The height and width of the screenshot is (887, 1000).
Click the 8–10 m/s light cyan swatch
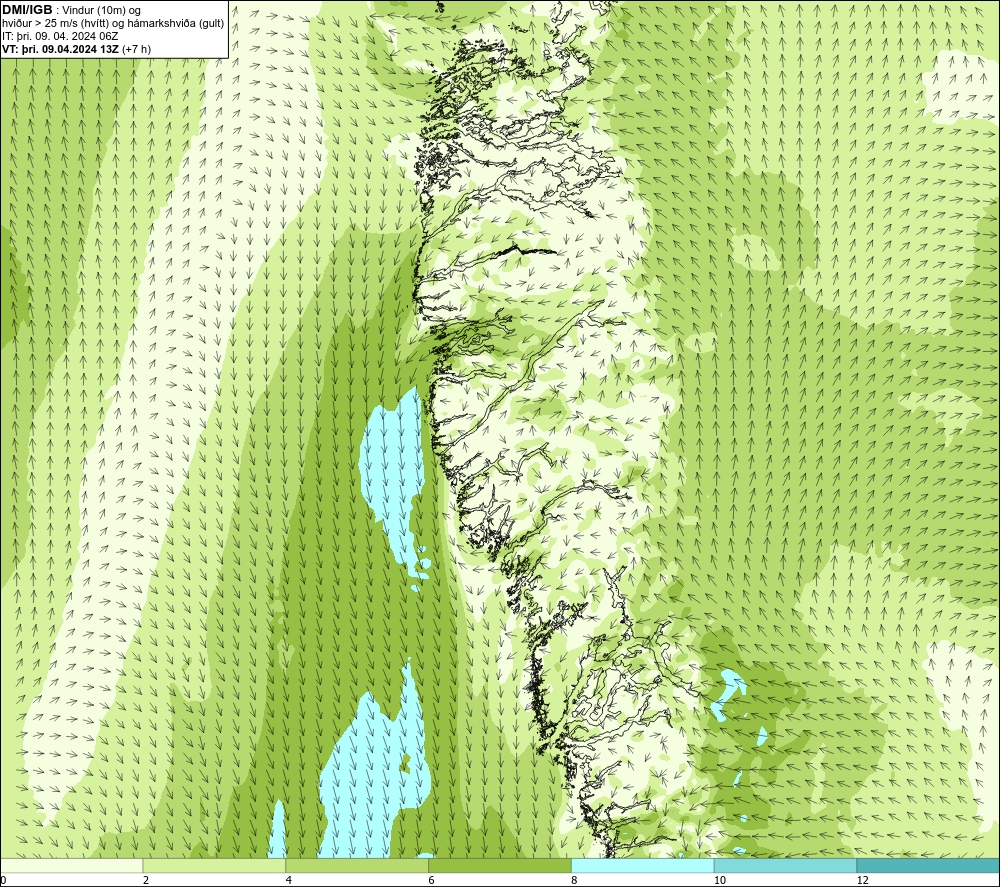click(643, 865)
